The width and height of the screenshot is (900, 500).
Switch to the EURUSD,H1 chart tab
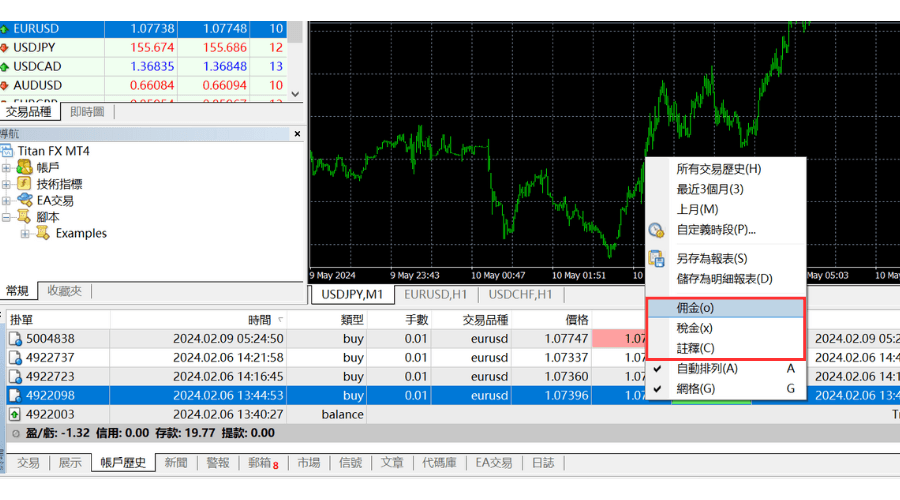coord(434,294)
